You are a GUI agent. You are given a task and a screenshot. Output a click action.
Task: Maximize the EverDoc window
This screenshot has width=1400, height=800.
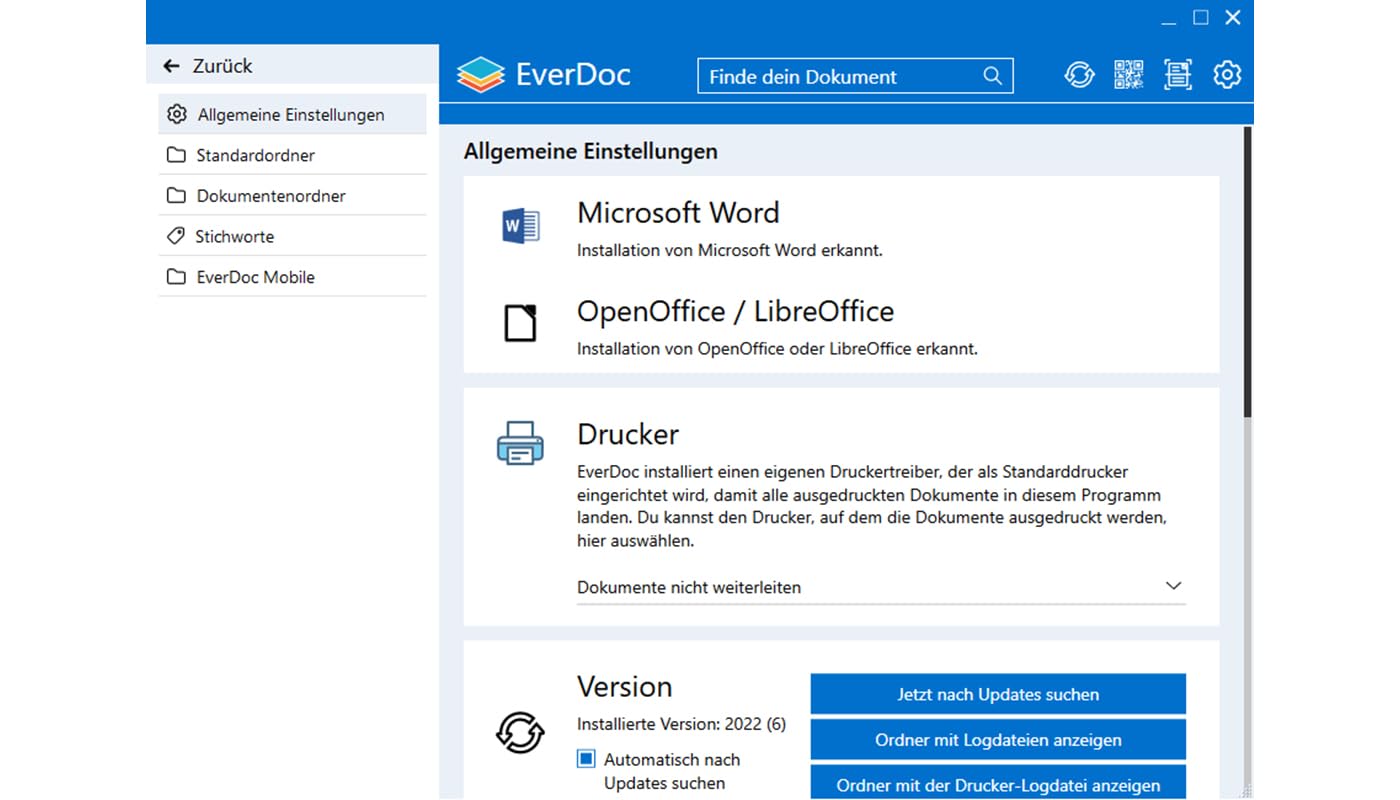1201,17
